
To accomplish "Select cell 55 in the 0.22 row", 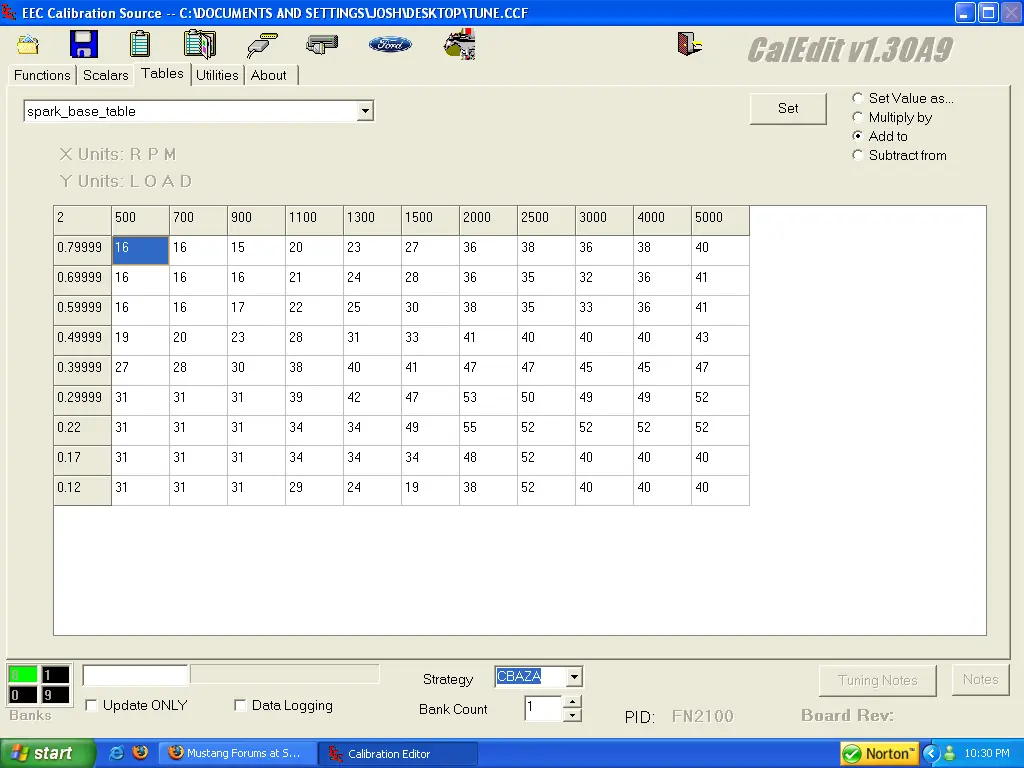I will (x=488, y=430).
